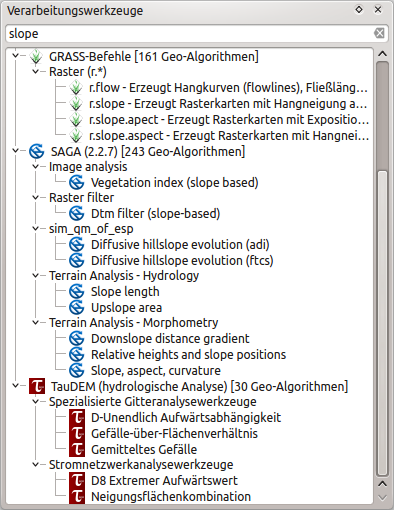
Task: Collapse the GRASS-Befehle group
Action: (x=15, y=55)
